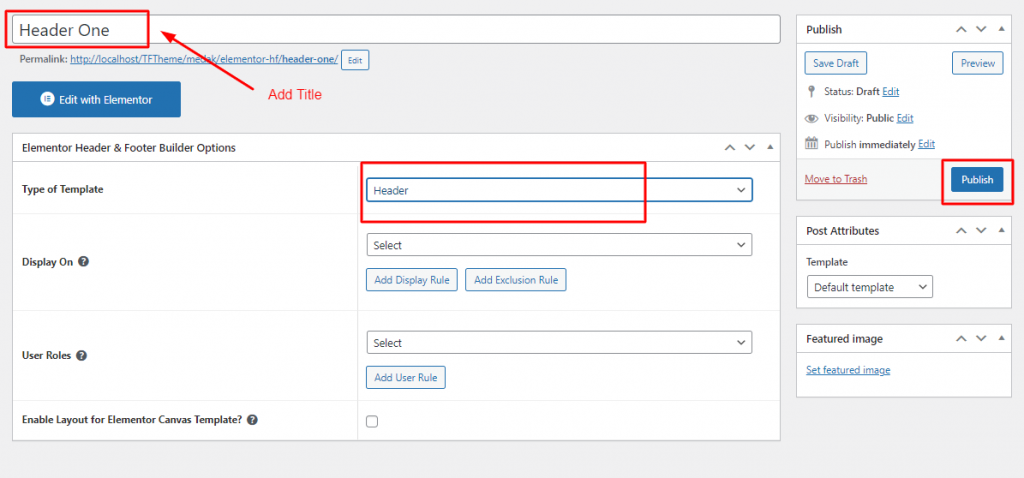This screenshot has width=1024, height=478.
Task: Open the User Roles select dropdown
Action: [x=559, y=343]
